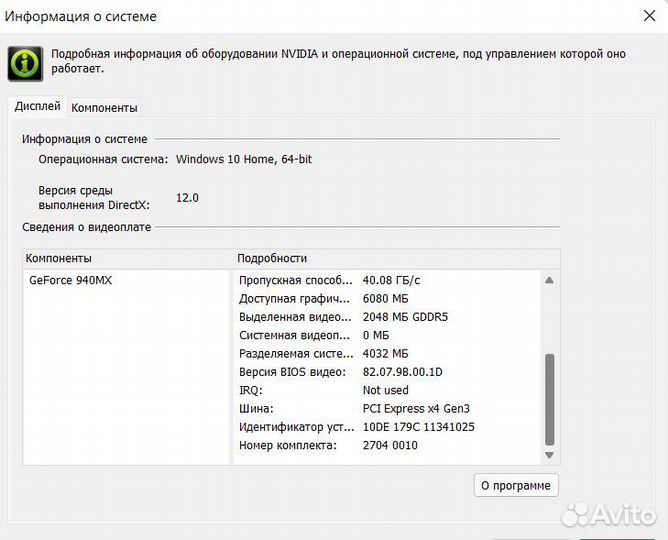668x540 pixels.
Task: Click the Подробности column header
Action: pos(272,258)
